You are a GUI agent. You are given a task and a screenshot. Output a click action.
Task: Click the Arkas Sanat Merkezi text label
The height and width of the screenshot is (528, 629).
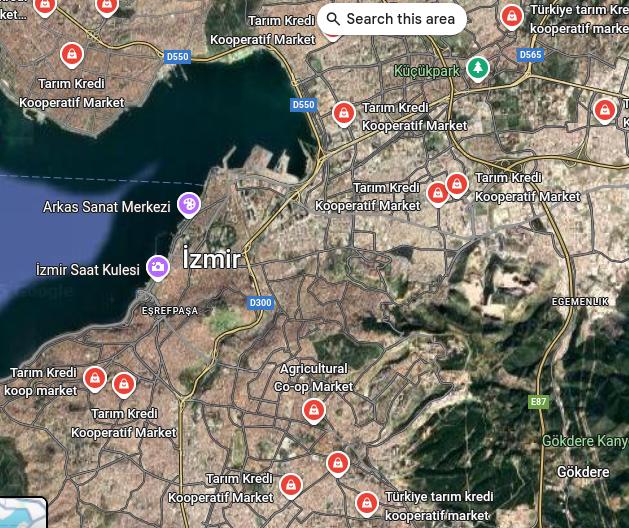click(x=107, y=207)
